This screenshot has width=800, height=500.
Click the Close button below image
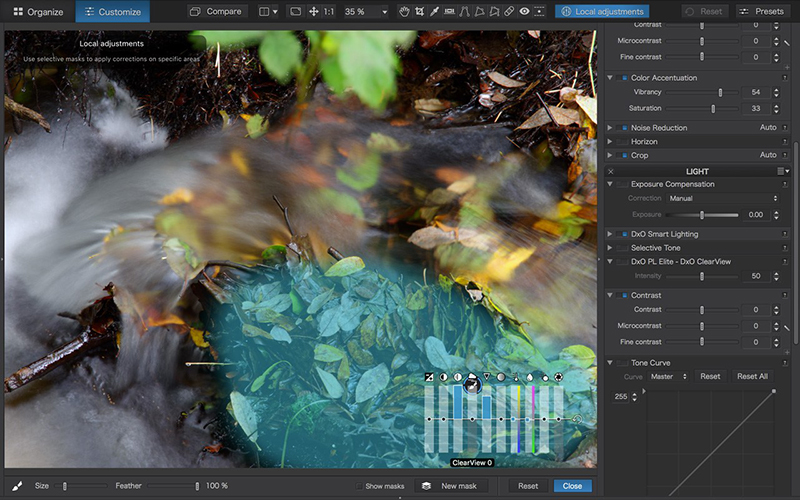572,486
